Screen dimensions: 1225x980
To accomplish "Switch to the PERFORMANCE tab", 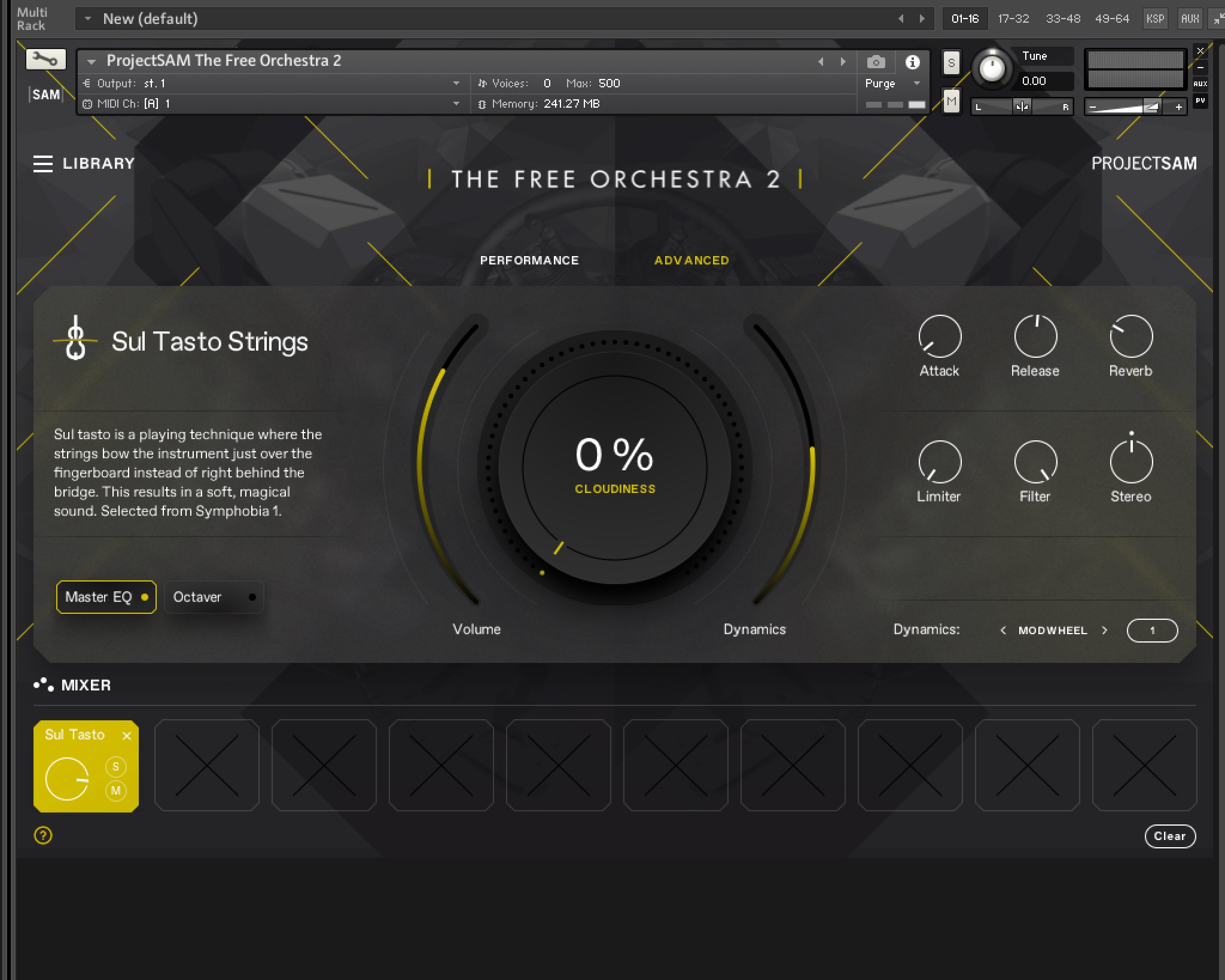I will (529, 260).
